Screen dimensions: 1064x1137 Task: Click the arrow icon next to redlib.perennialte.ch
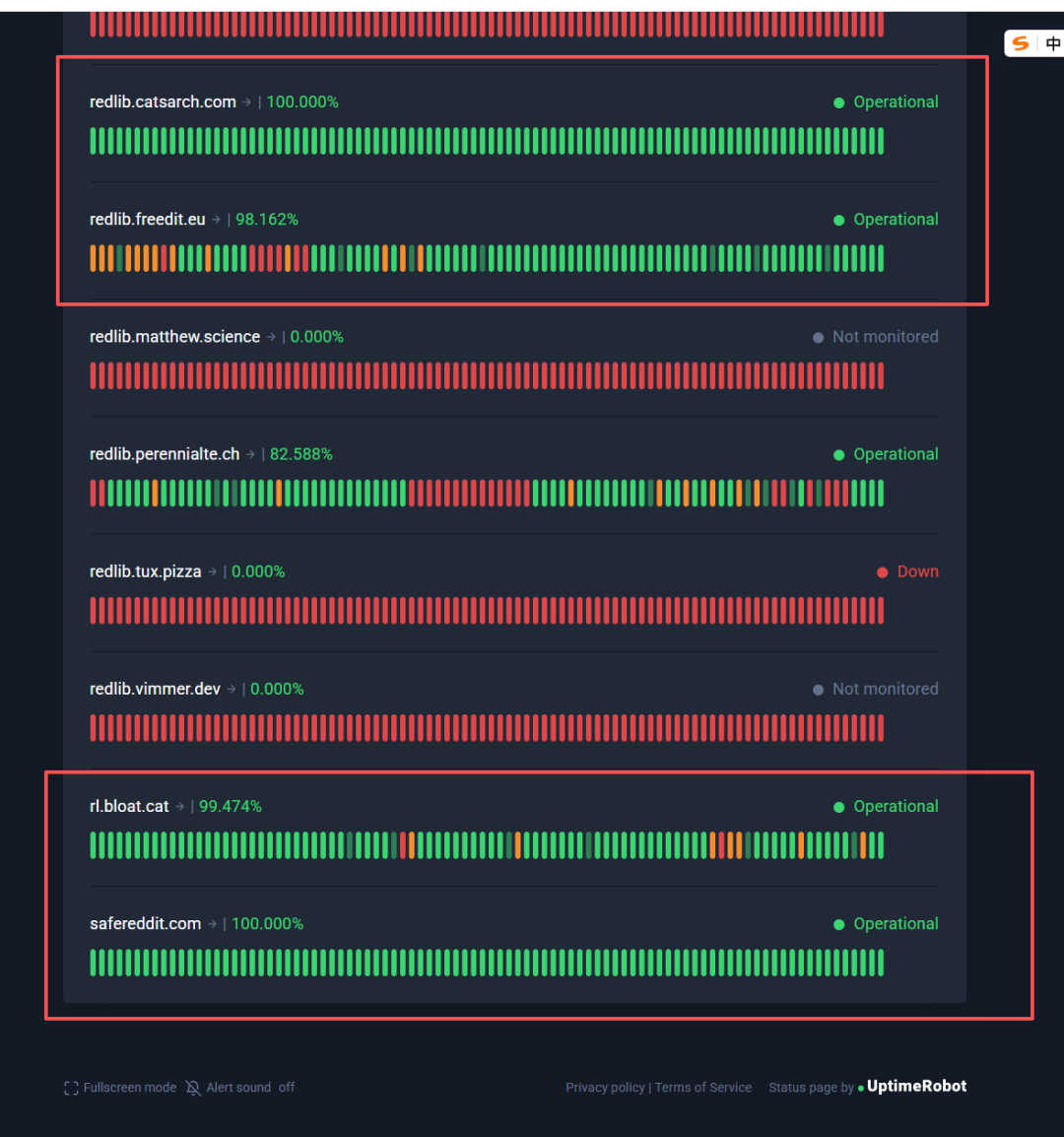(x=250, y=454)
